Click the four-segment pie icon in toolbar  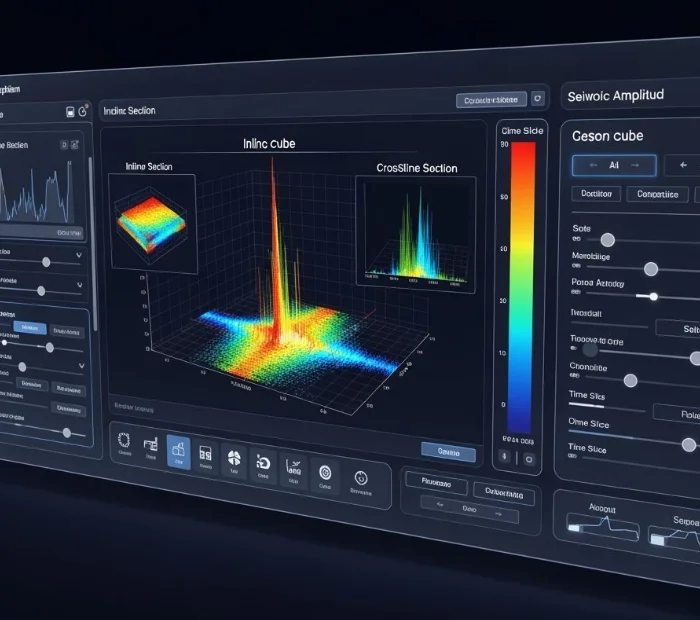tap(234, 460)
